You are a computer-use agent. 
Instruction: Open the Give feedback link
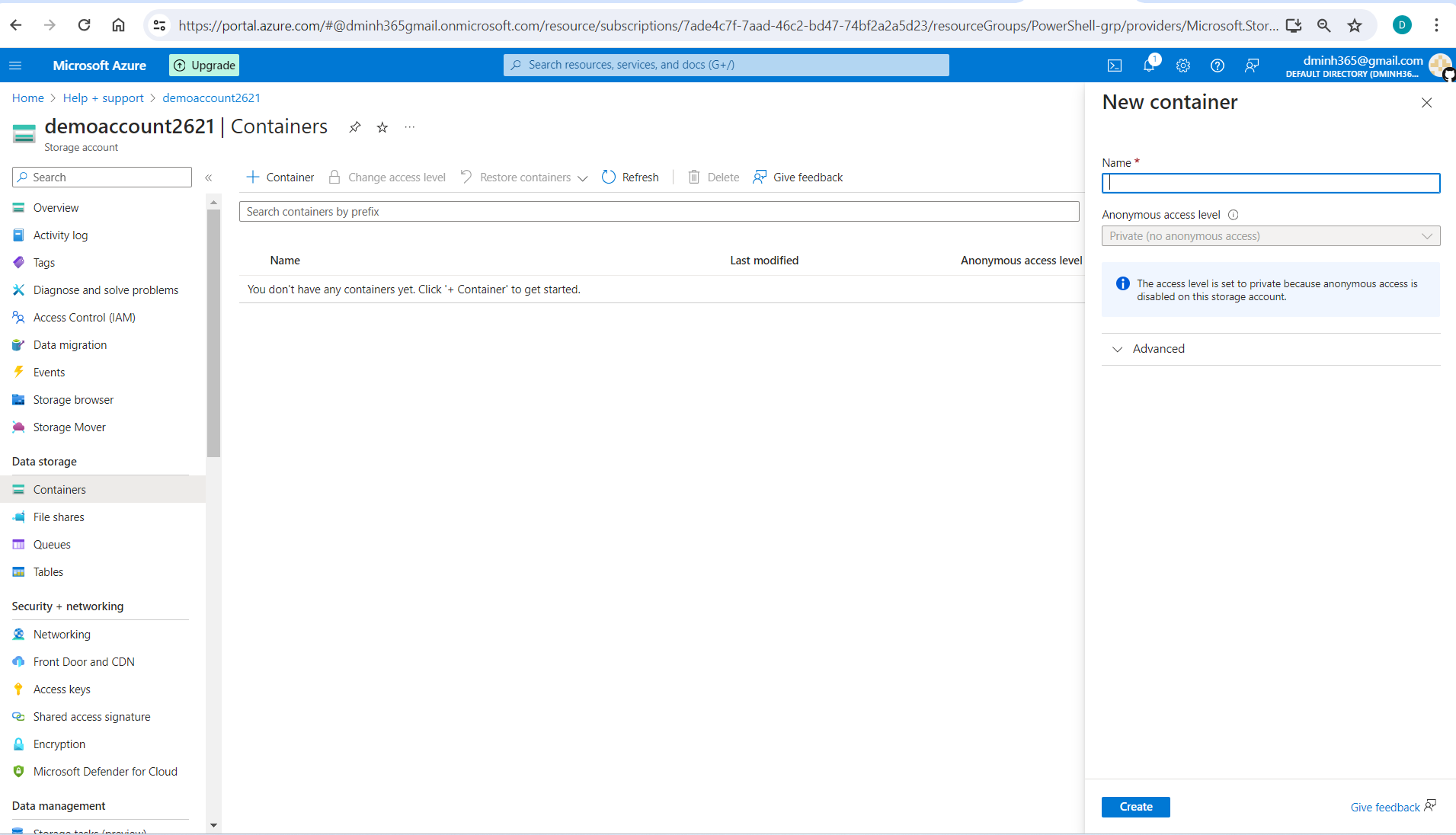coord(1385,807)
